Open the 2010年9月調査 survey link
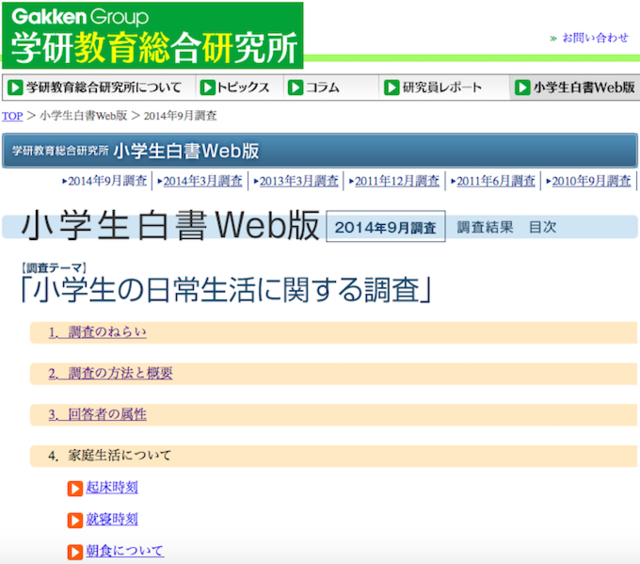This screenshot has height=564, width=640. click(x=589, y=181)
